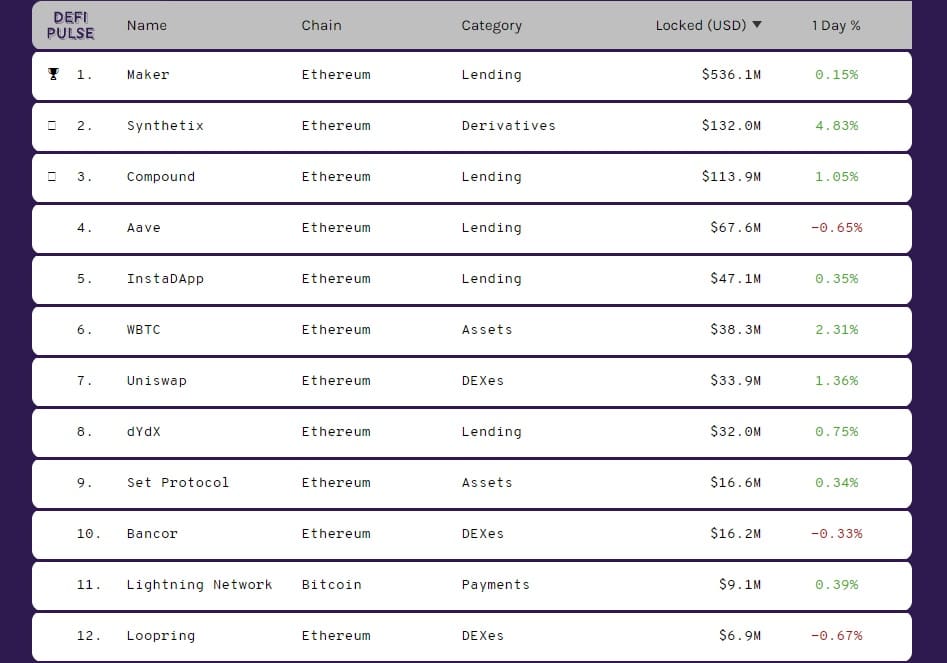Select the Uniswap row
The height and width of the screenshot is (663, 947).
(472, 382)
